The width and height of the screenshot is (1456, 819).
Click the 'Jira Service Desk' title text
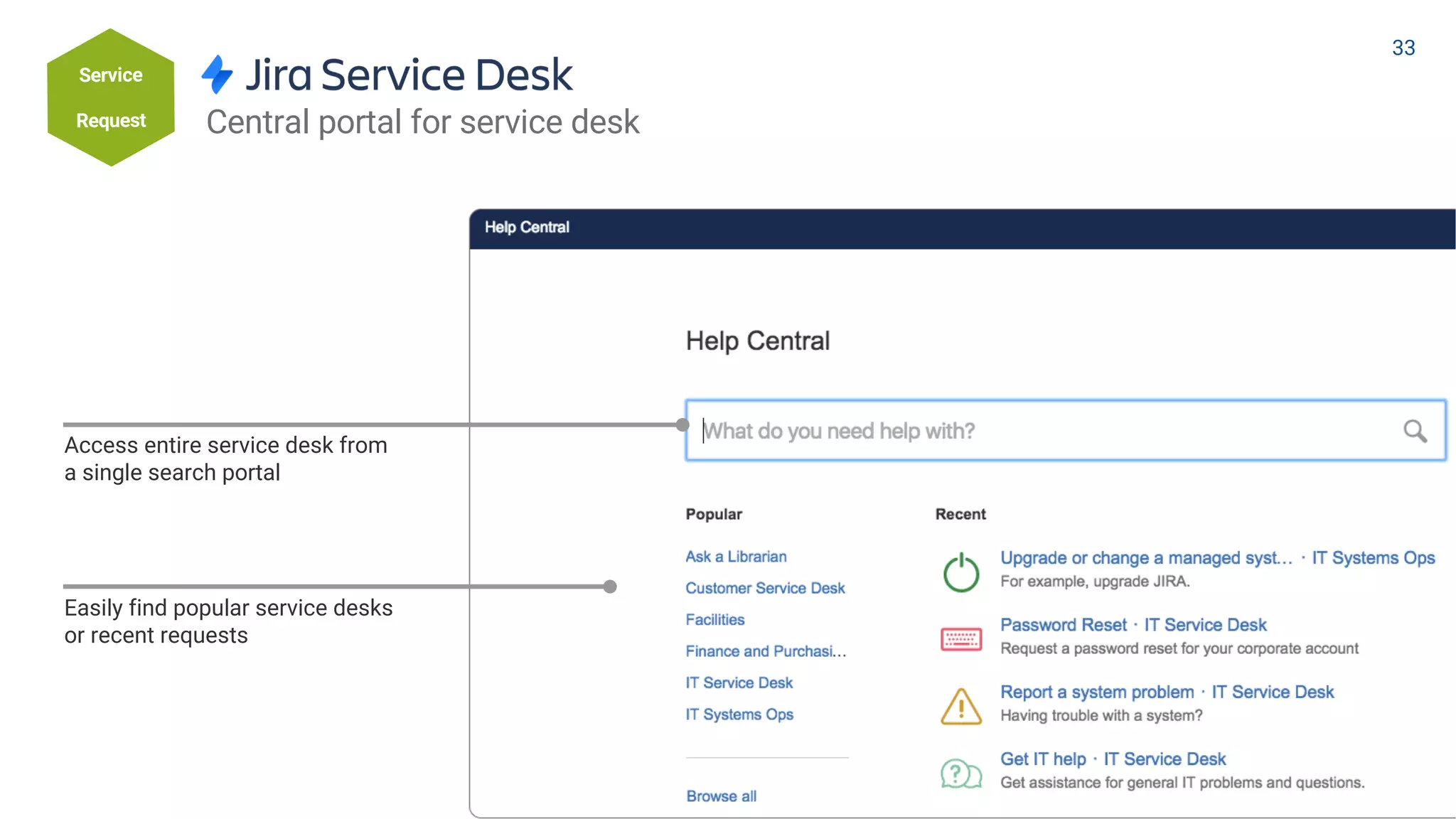409,75
